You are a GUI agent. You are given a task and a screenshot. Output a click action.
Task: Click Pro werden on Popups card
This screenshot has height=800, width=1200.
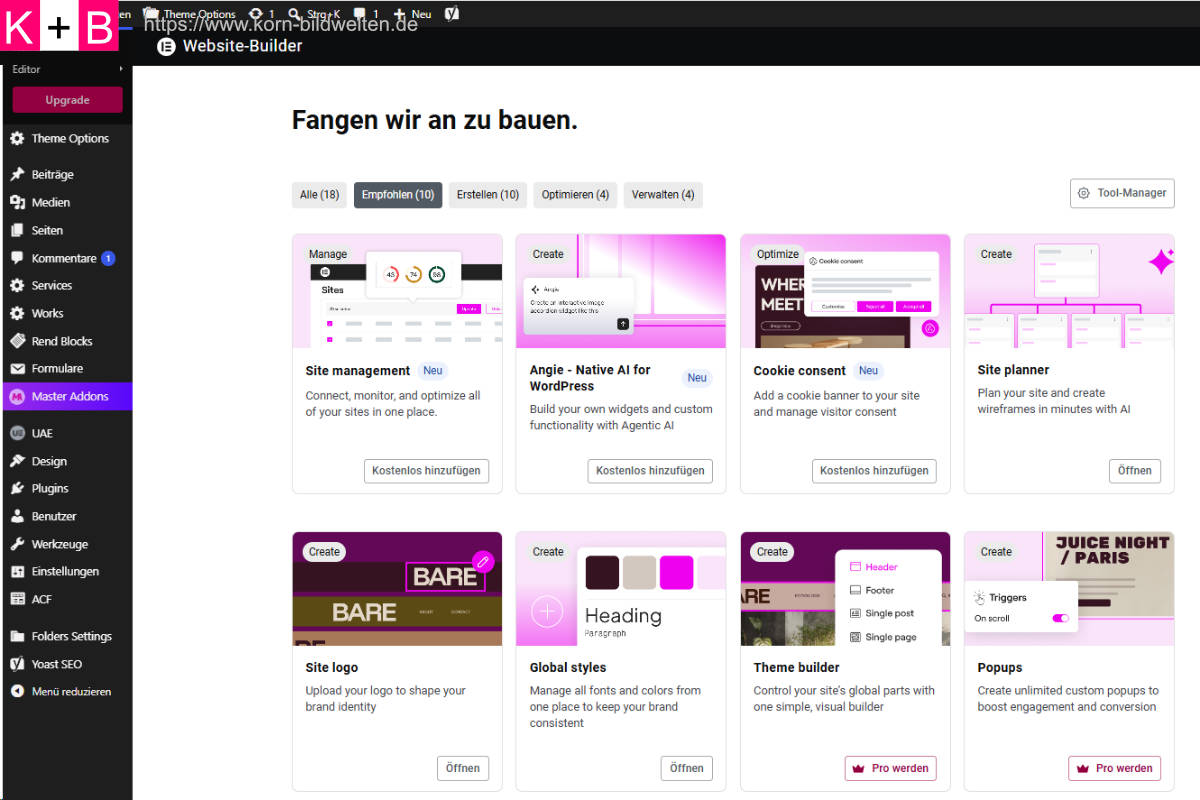point(1115,768)
